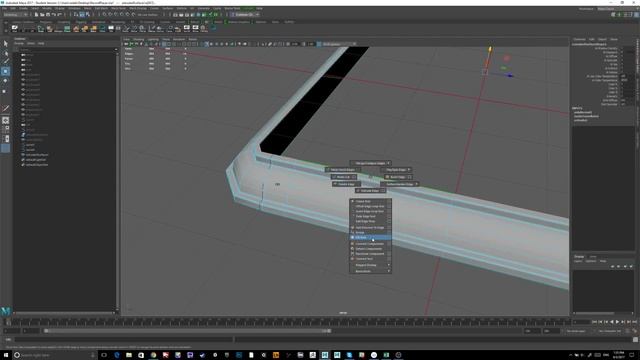Click the Undo arrow icon
The height and width of the screenshot is (360, 640).
[x=53, y=14]
